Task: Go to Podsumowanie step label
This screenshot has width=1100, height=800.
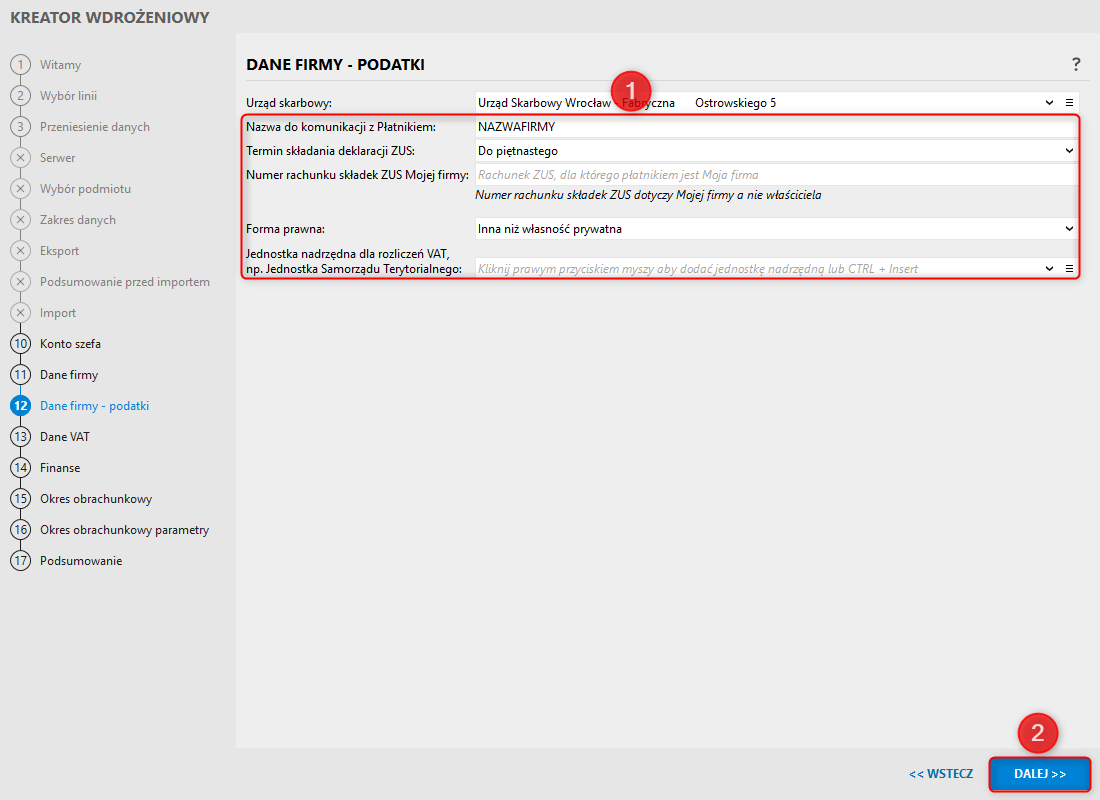Action: tap(81, 561)
